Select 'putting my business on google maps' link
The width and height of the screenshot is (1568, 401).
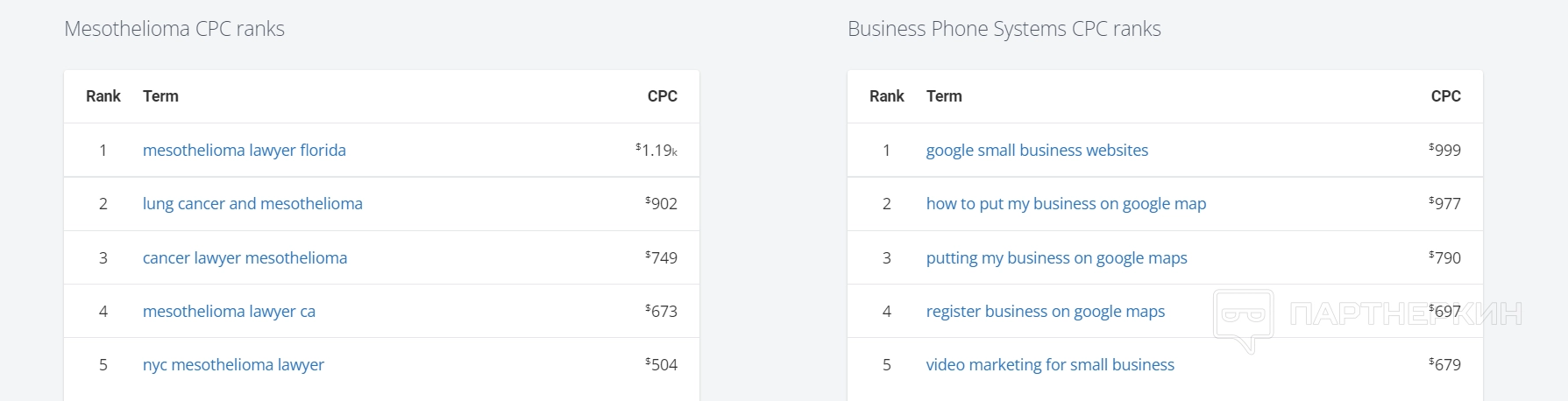point(1056,258)
